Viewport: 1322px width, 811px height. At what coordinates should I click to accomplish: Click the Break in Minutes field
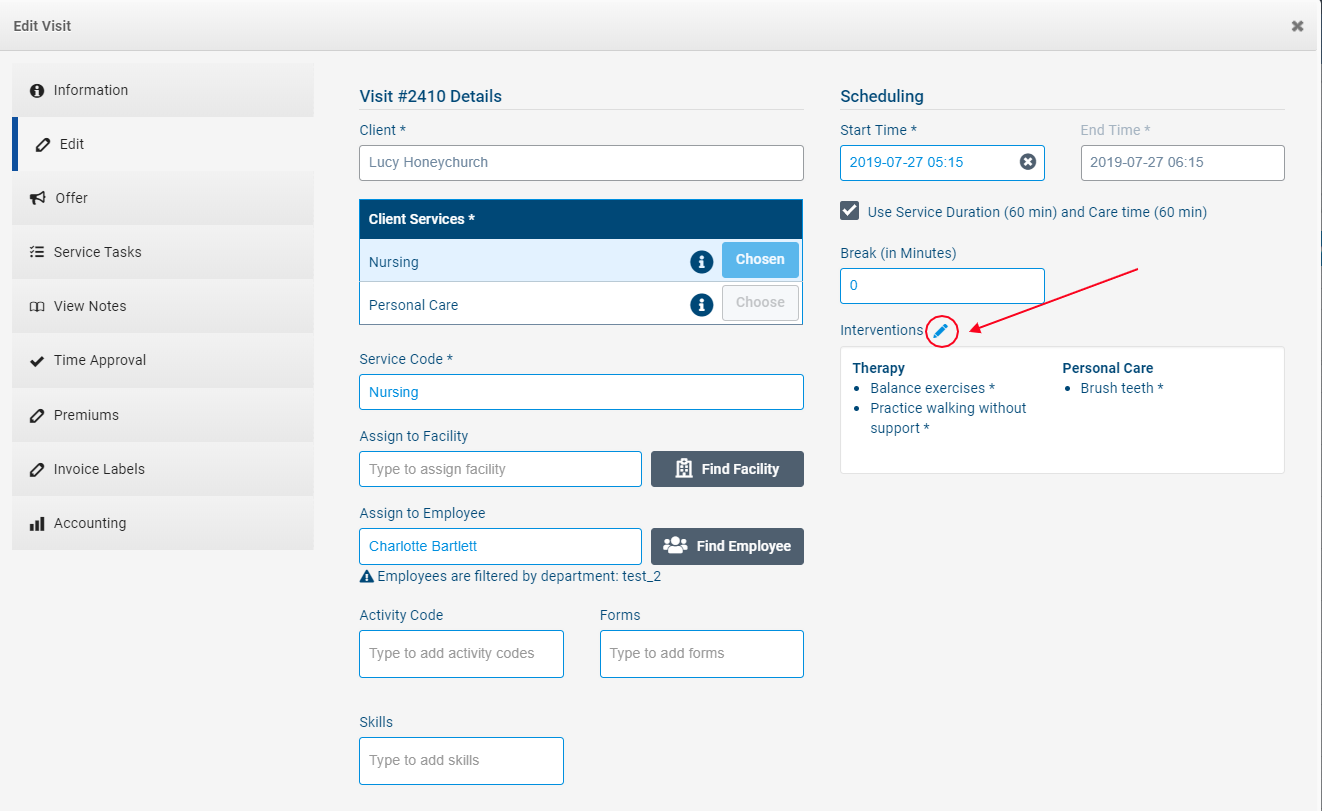coord(942,286)
